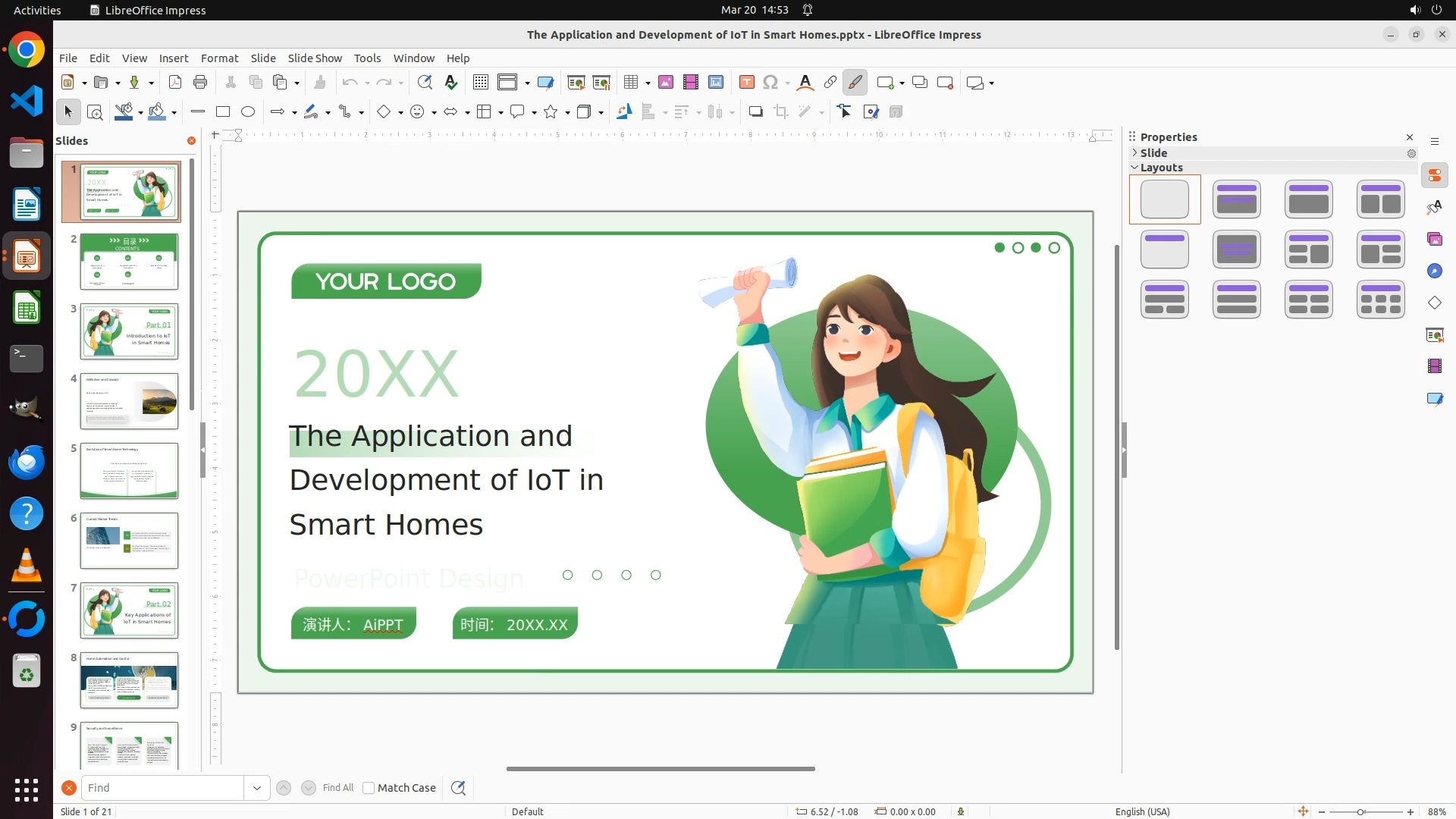Click the Find All button
The width and height of the screenshot is (1456, 819).
[x=337, y=788]
